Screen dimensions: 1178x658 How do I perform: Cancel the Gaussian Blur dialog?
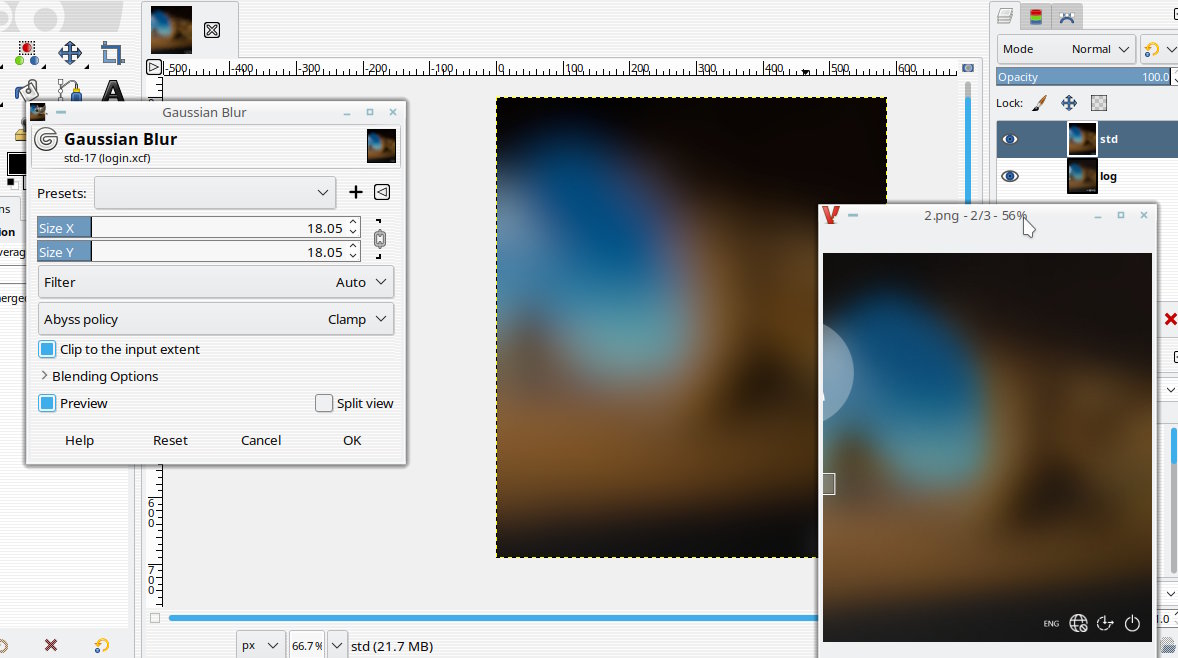(x=261, y=440)
